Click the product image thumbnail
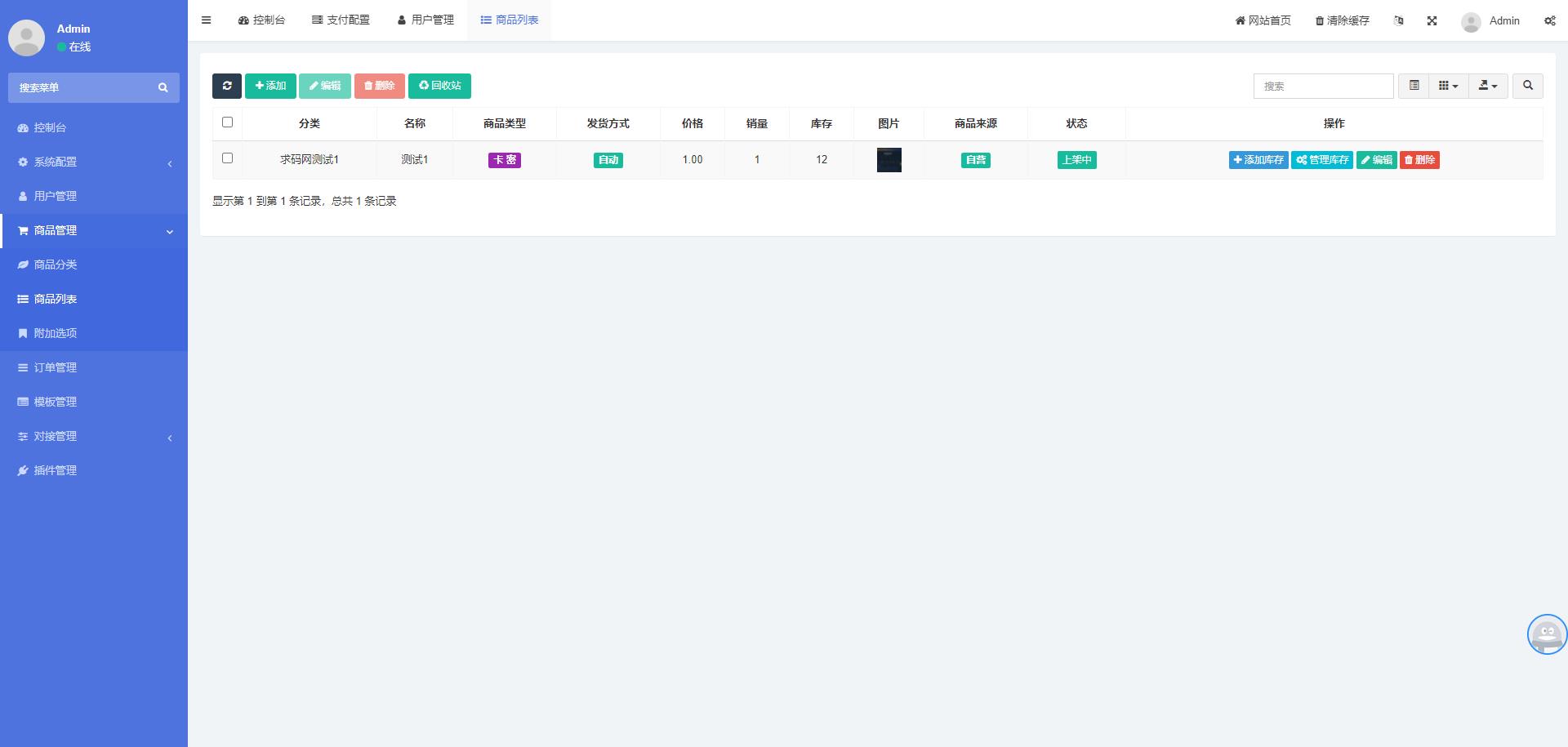Screen dimensions: 1568x747 pyautogui.click(x=889, y=160)
